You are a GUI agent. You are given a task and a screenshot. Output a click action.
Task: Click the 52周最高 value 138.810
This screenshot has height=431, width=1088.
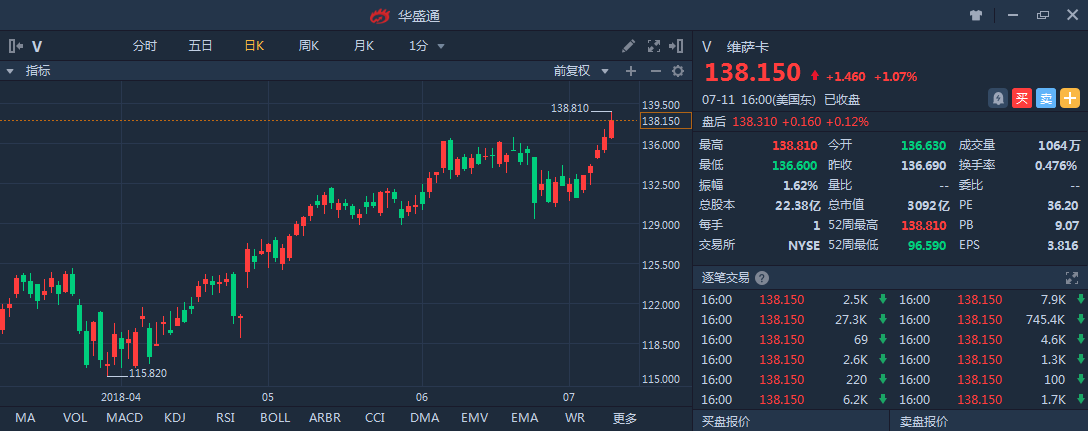click(x=924, y=225)
